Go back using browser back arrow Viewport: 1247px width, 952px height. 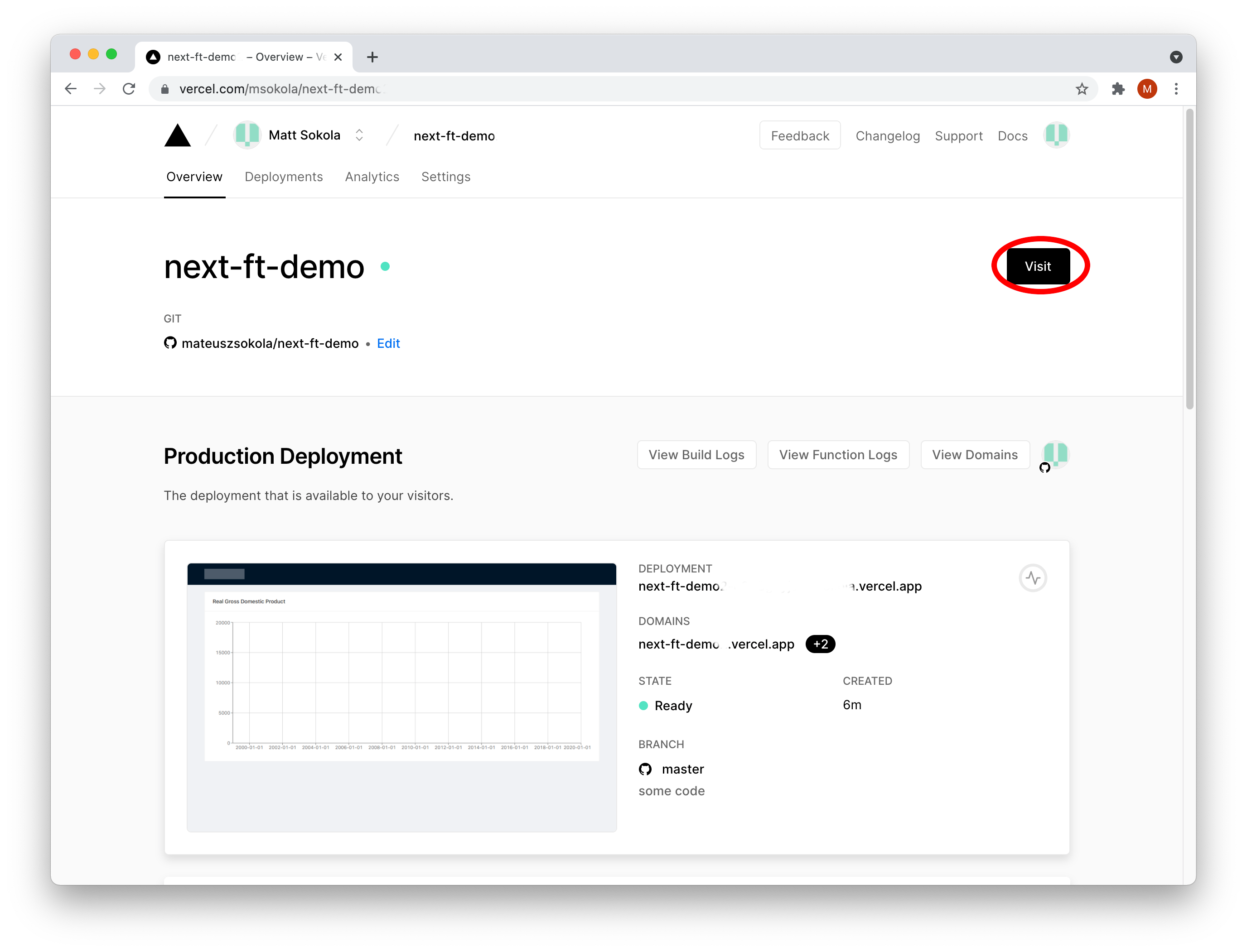click(71, 88)
